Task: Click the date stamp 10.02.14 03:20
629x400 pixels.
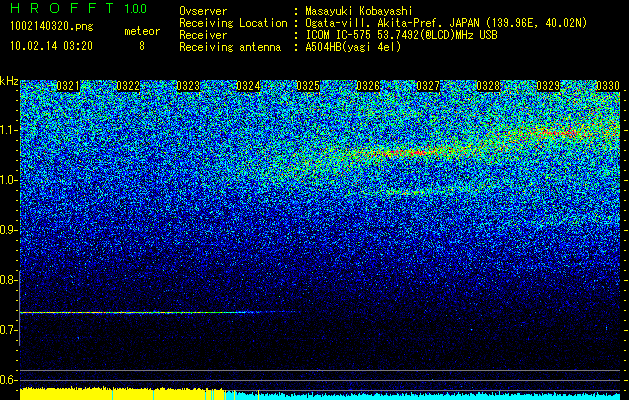Action: pyautogui.click(x=51, y=46)
